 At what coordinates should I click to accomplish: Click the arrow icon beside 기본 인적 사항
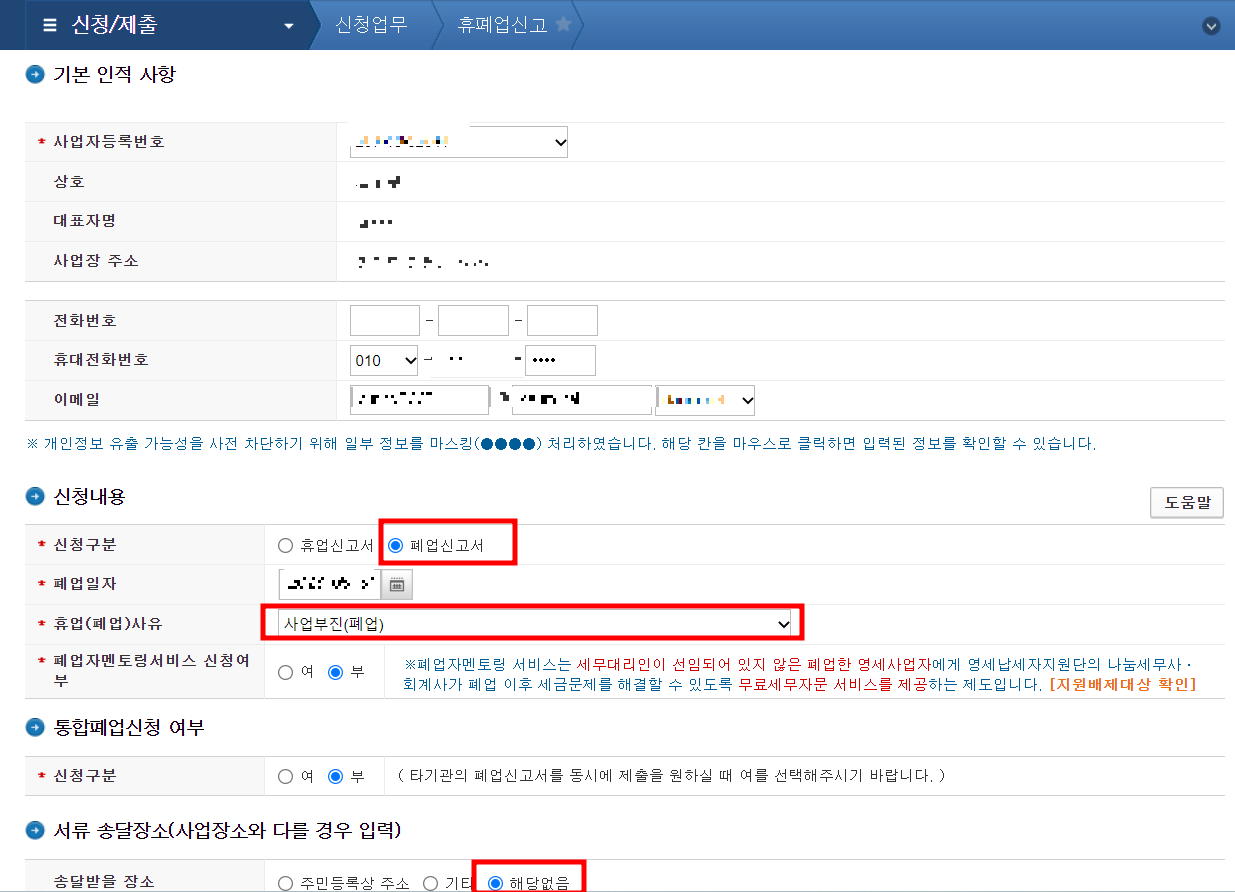click(33, 74)
